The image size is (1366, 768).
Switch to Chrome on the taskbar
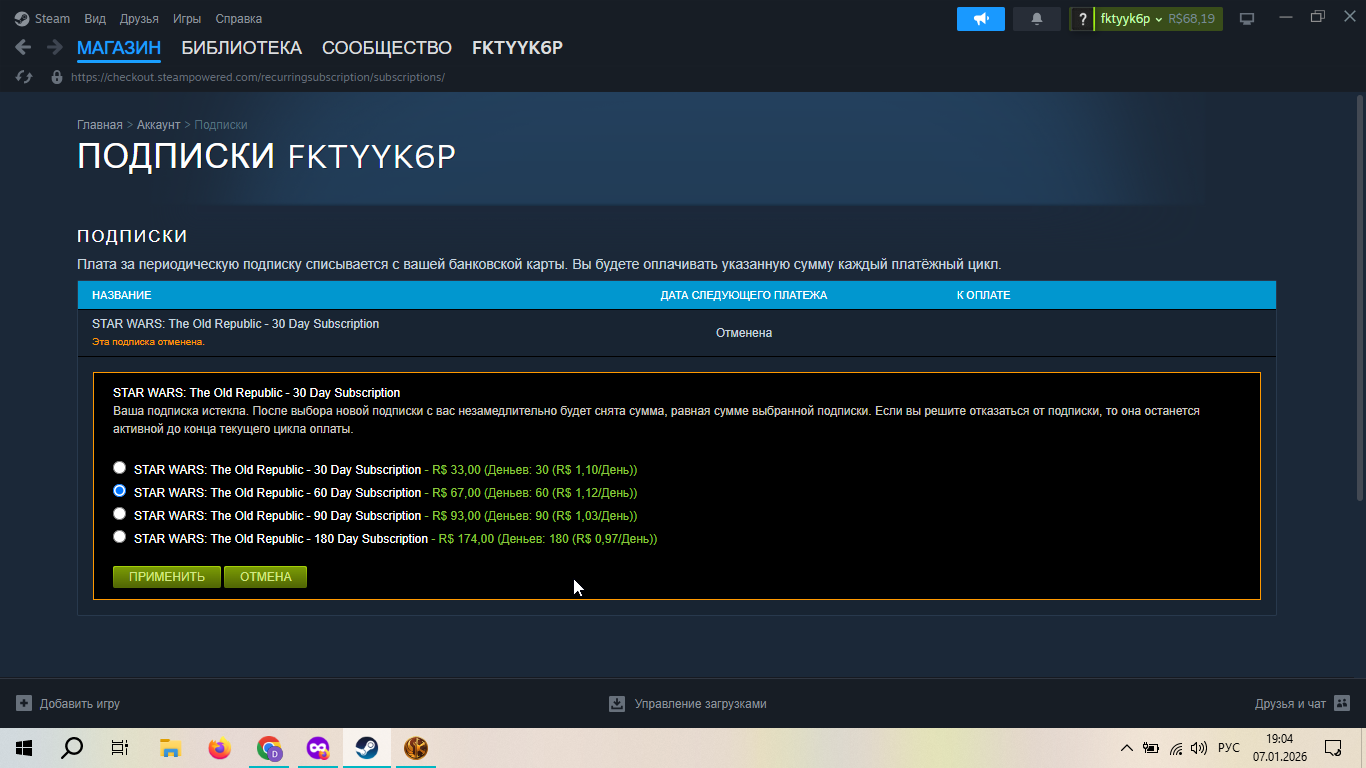pos(268,748)
